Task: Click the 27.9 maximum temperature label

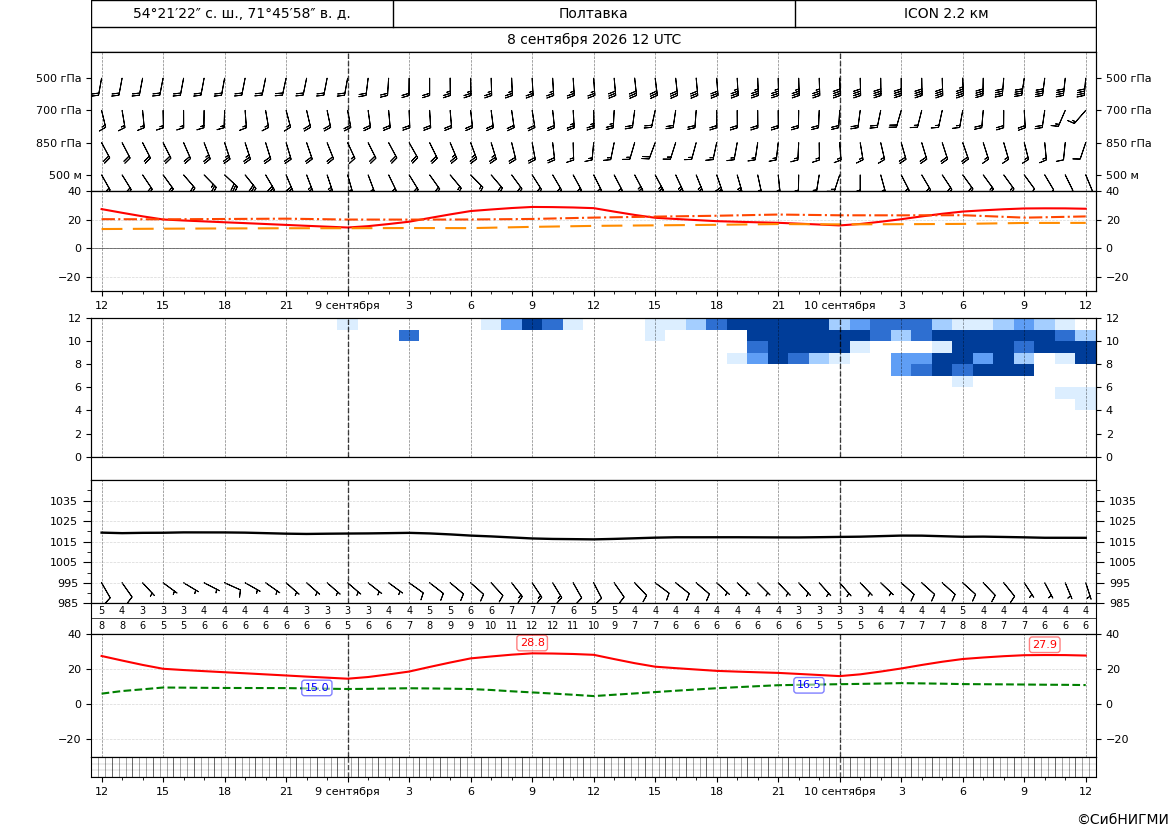Action: [1044, 644]
